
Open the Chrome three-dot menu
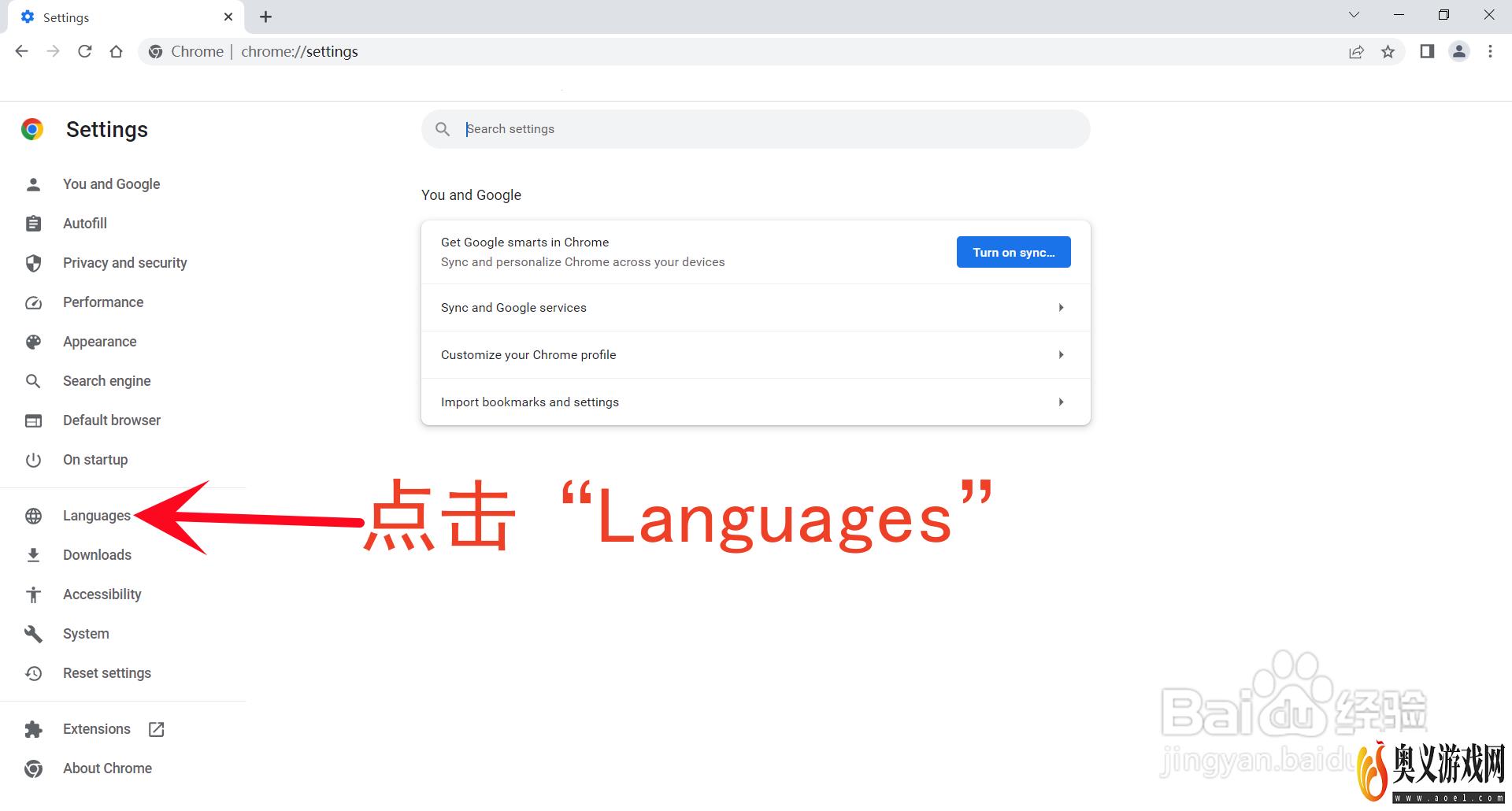click(x=1490, y=51)
